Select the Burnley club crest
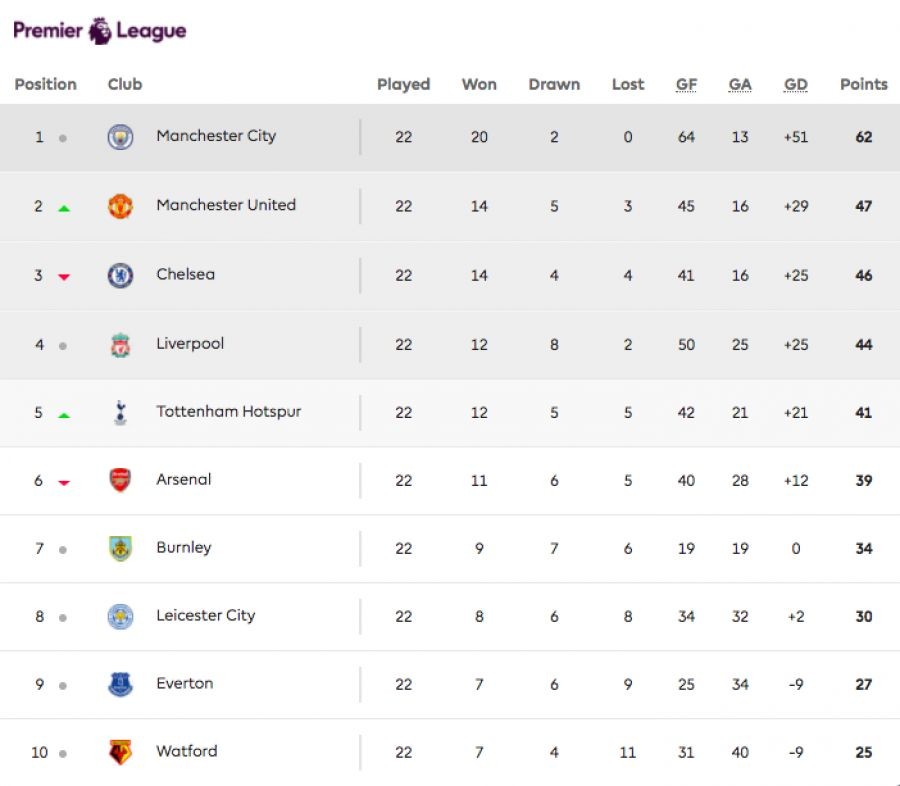The height and width of the screenshot is (786, 900). (x=120, y=549)
